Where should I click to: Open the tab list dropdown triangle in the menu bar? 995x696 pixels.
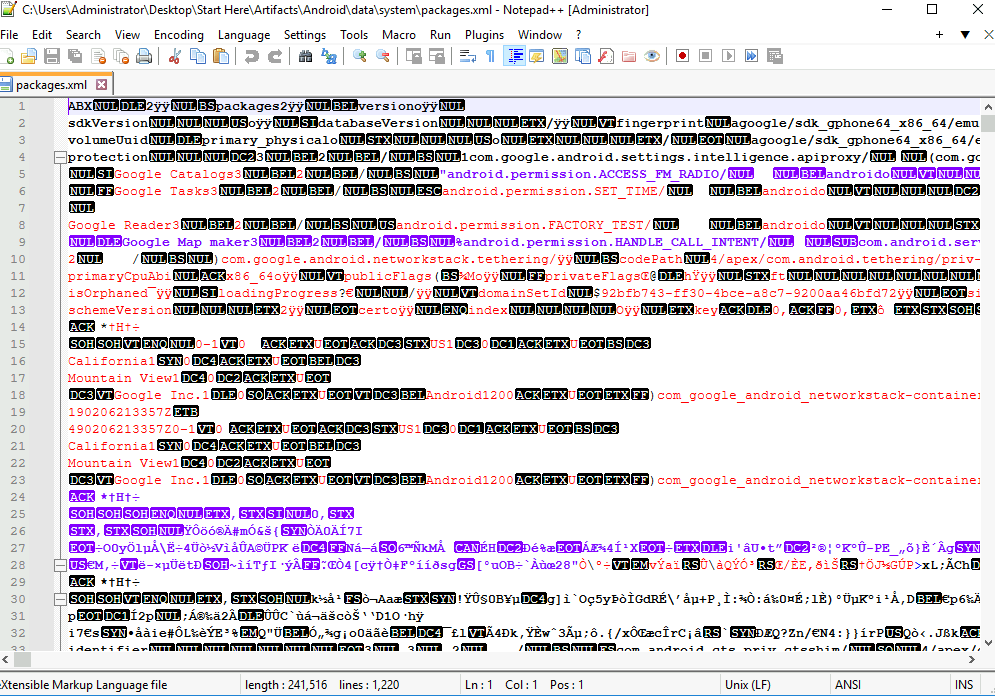tap(965, 35)
